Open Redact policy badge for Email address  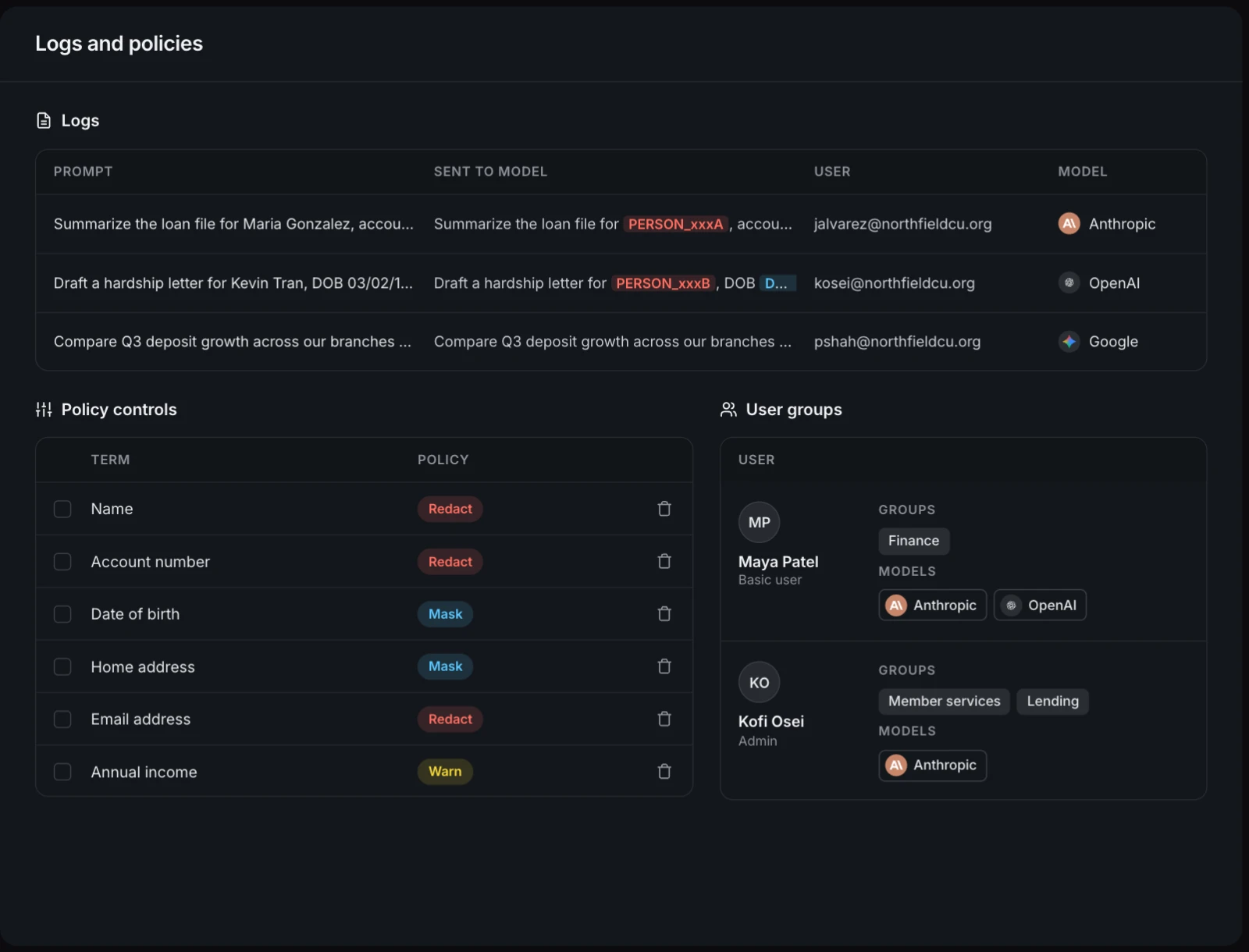pyautogui.click(x=450, y=719)
